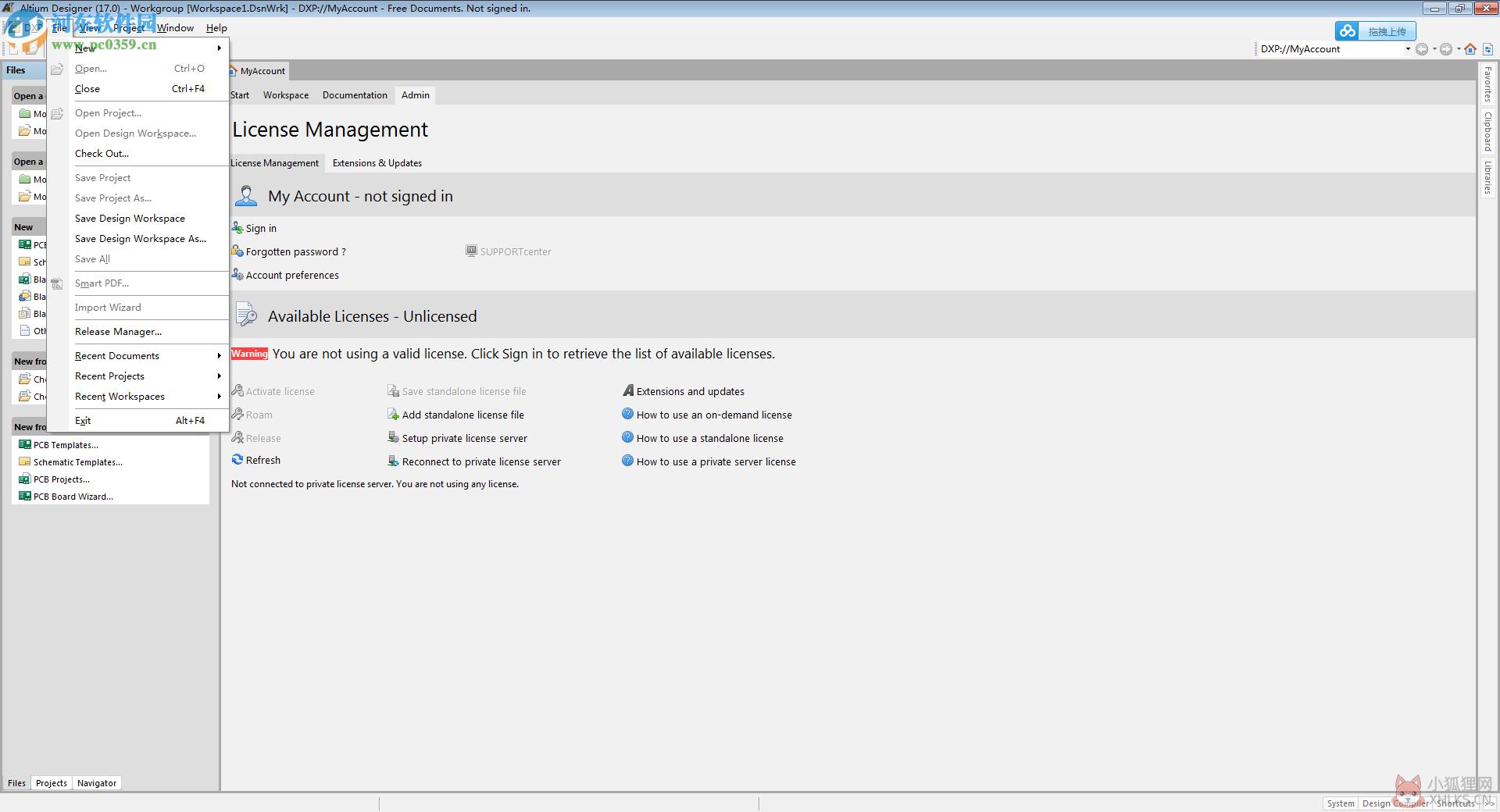1500x812 pixels.
Task: Expand the Recent Workspaces submenu
Action: pos(220,396)
